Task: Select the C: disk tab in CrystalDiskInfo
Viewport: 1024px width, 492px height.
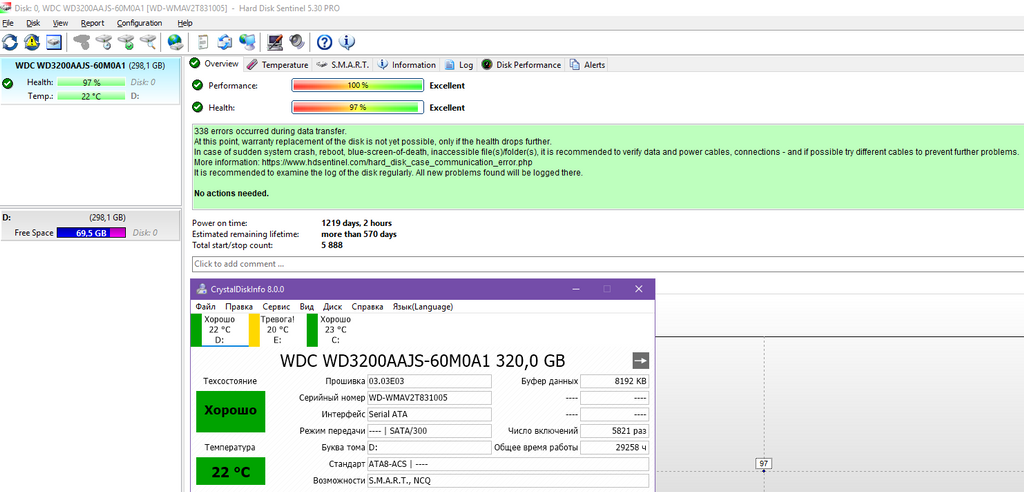Action: click(335, 330)
